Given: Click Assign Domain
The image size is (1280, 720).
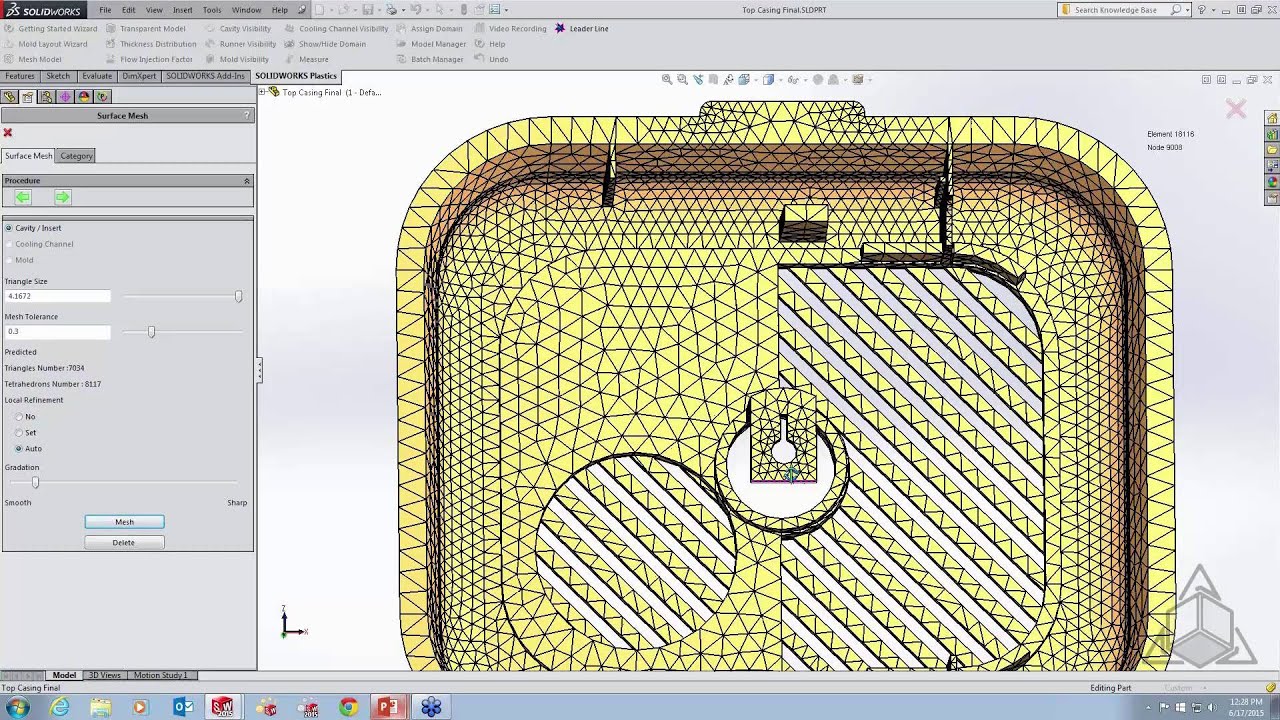Looking at the screenshot, I should [x=430, y=28].
